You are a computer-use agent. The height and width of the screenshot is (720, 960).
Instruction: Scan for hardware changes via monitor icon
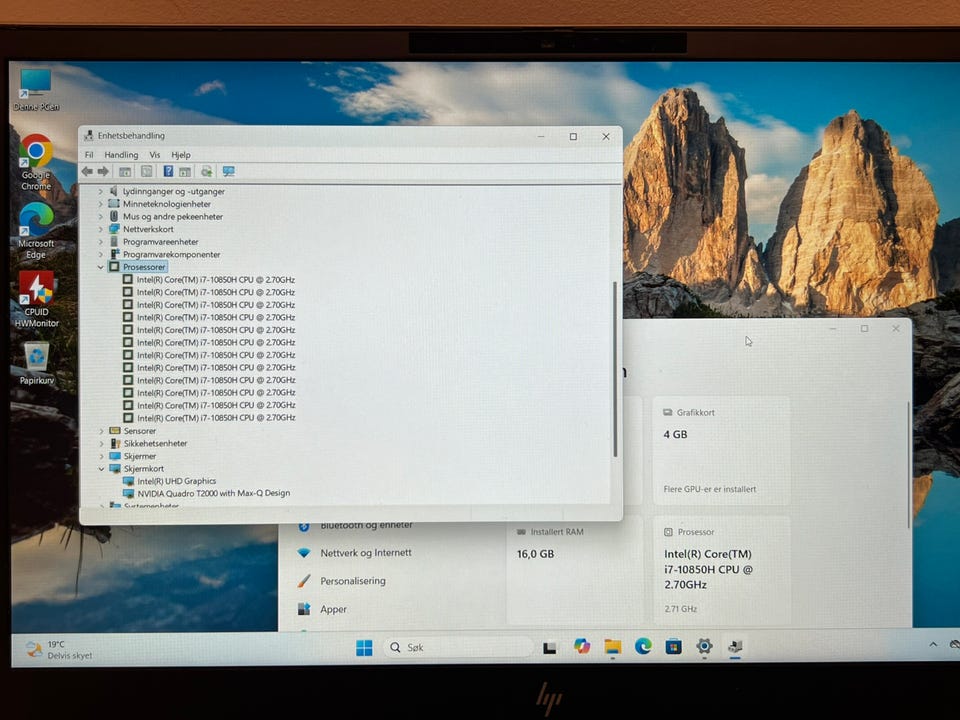pos(228,171)
